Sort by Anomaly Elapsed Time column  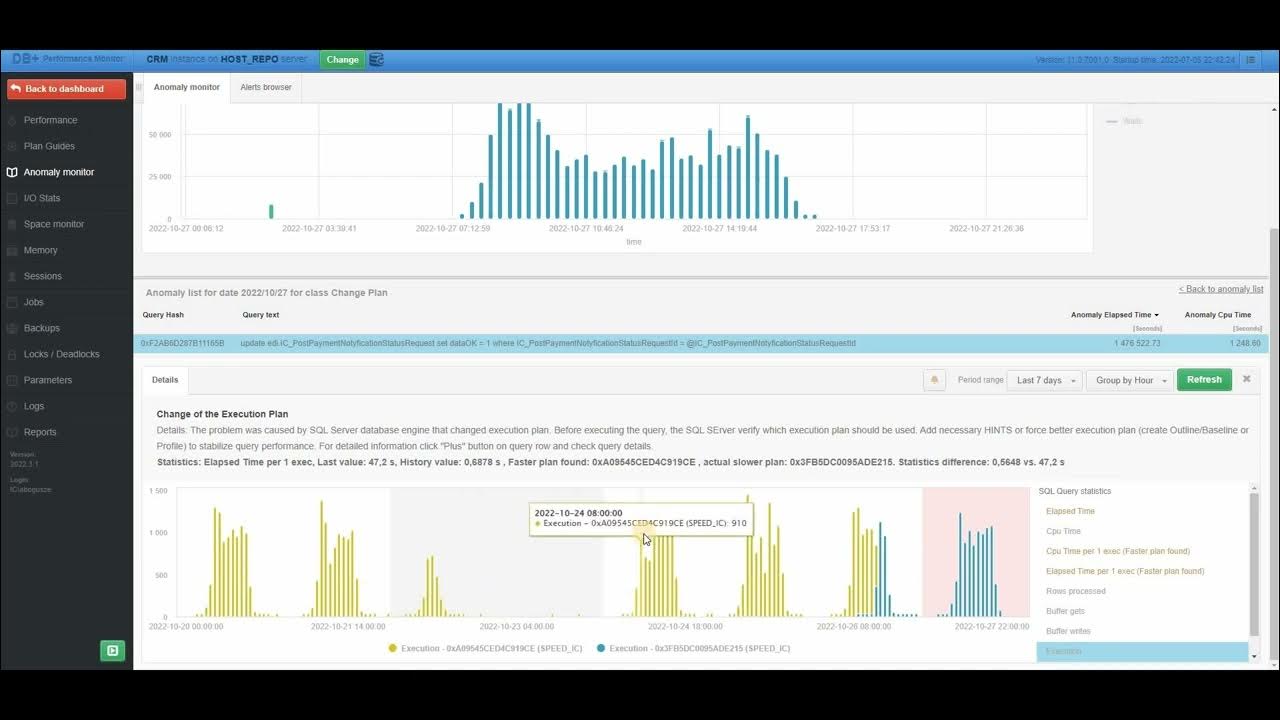pyautogui.click(x=1115, y=315)
